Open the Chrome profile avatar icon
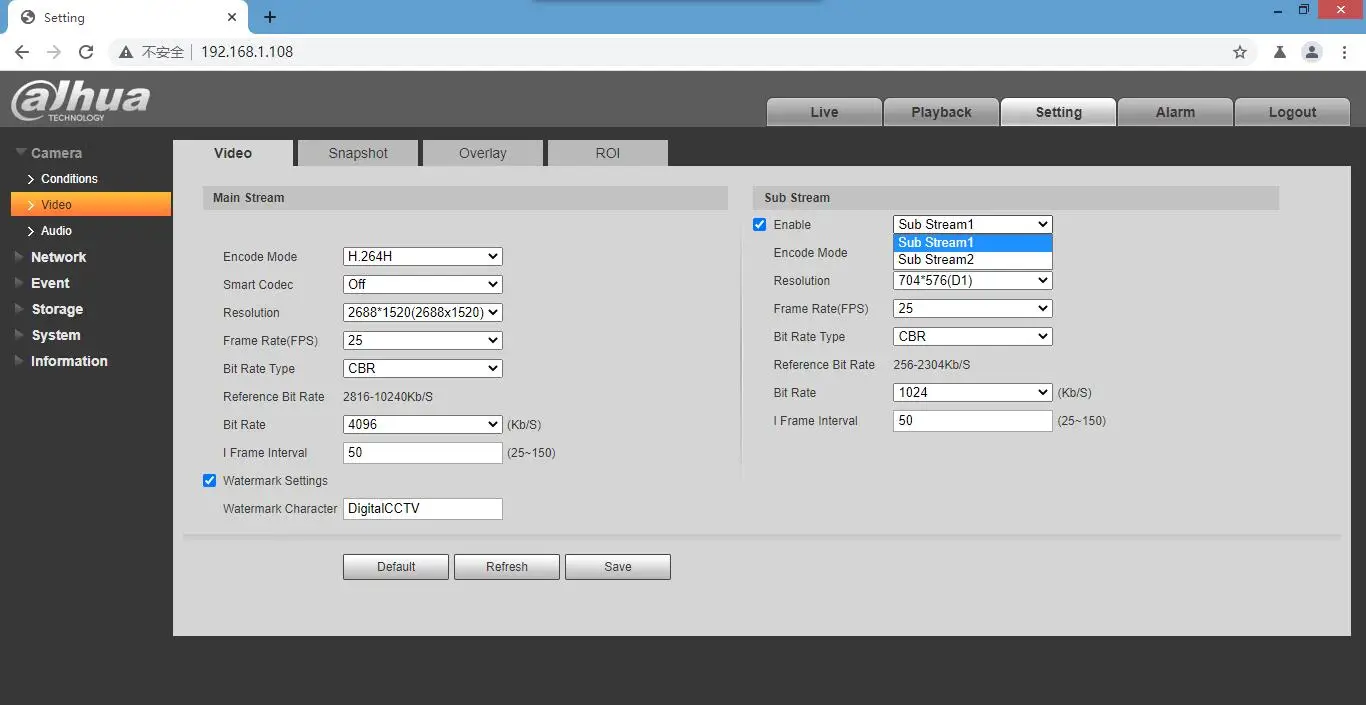This screenshot has width=1366, height=705. [1311, 52]
